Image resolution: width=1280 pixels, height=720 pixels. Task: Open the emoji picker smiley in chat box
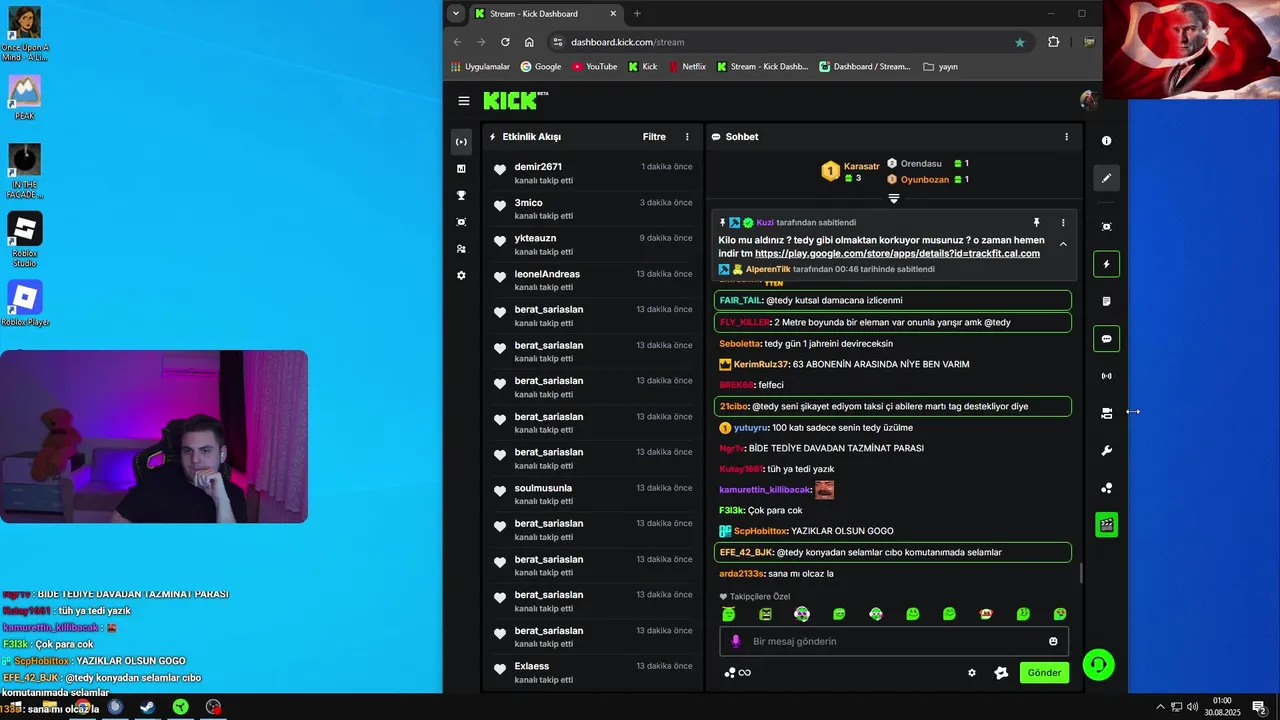[x=1053, y=641]
